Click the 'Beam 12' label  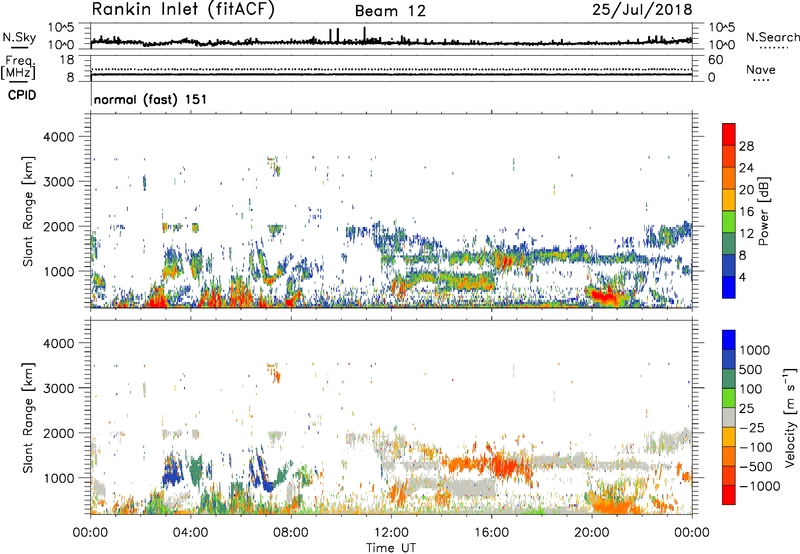pyautogui.click(x=390, y=11)
